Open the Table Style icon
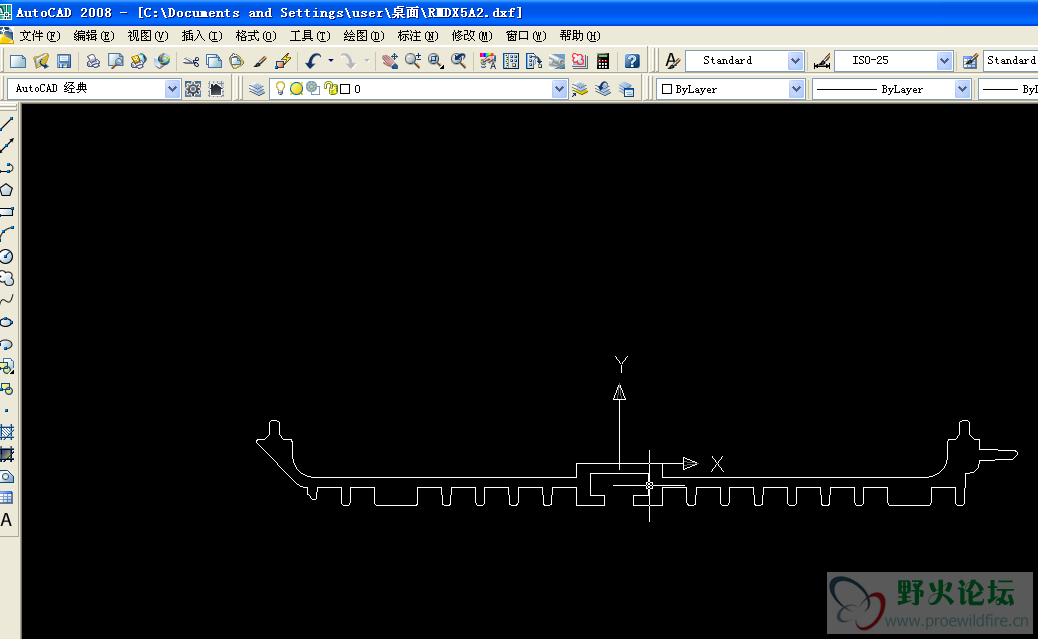The height and width of the screenshot is (639, 1038). point(970,62)
